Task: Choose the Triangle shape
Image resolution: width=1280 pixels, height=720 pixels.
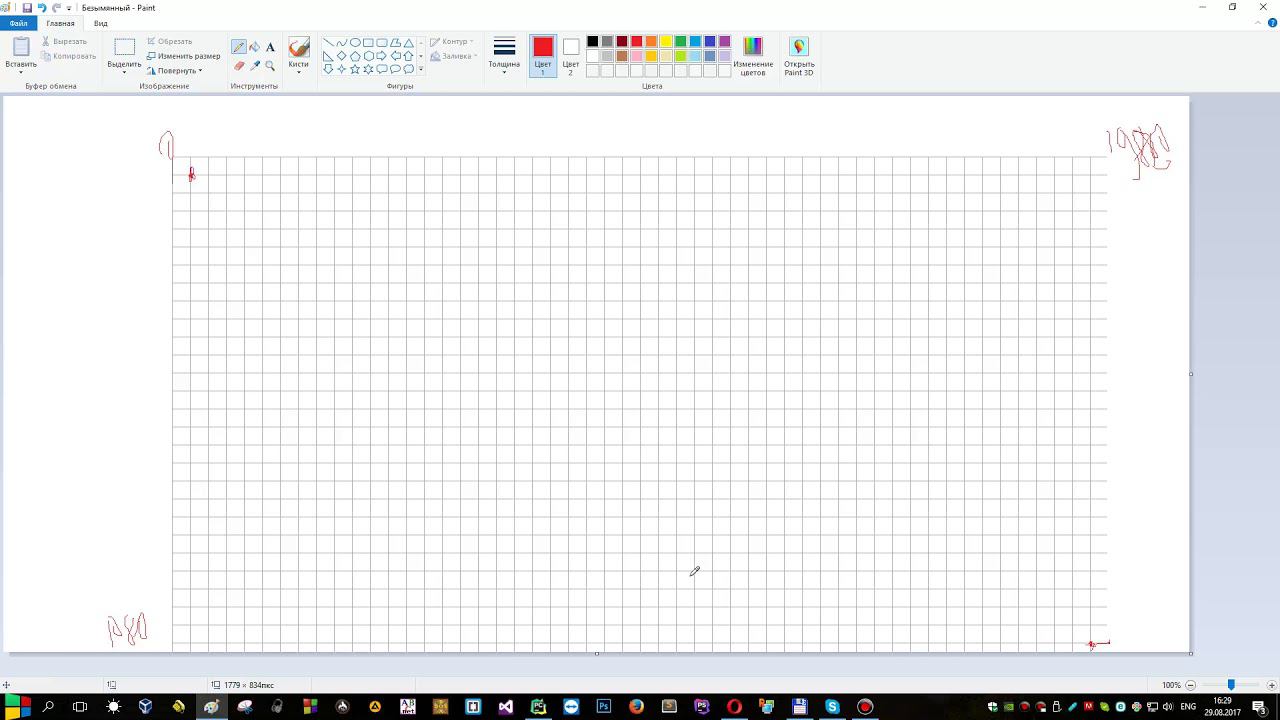Action: click(x=409, y=43)
